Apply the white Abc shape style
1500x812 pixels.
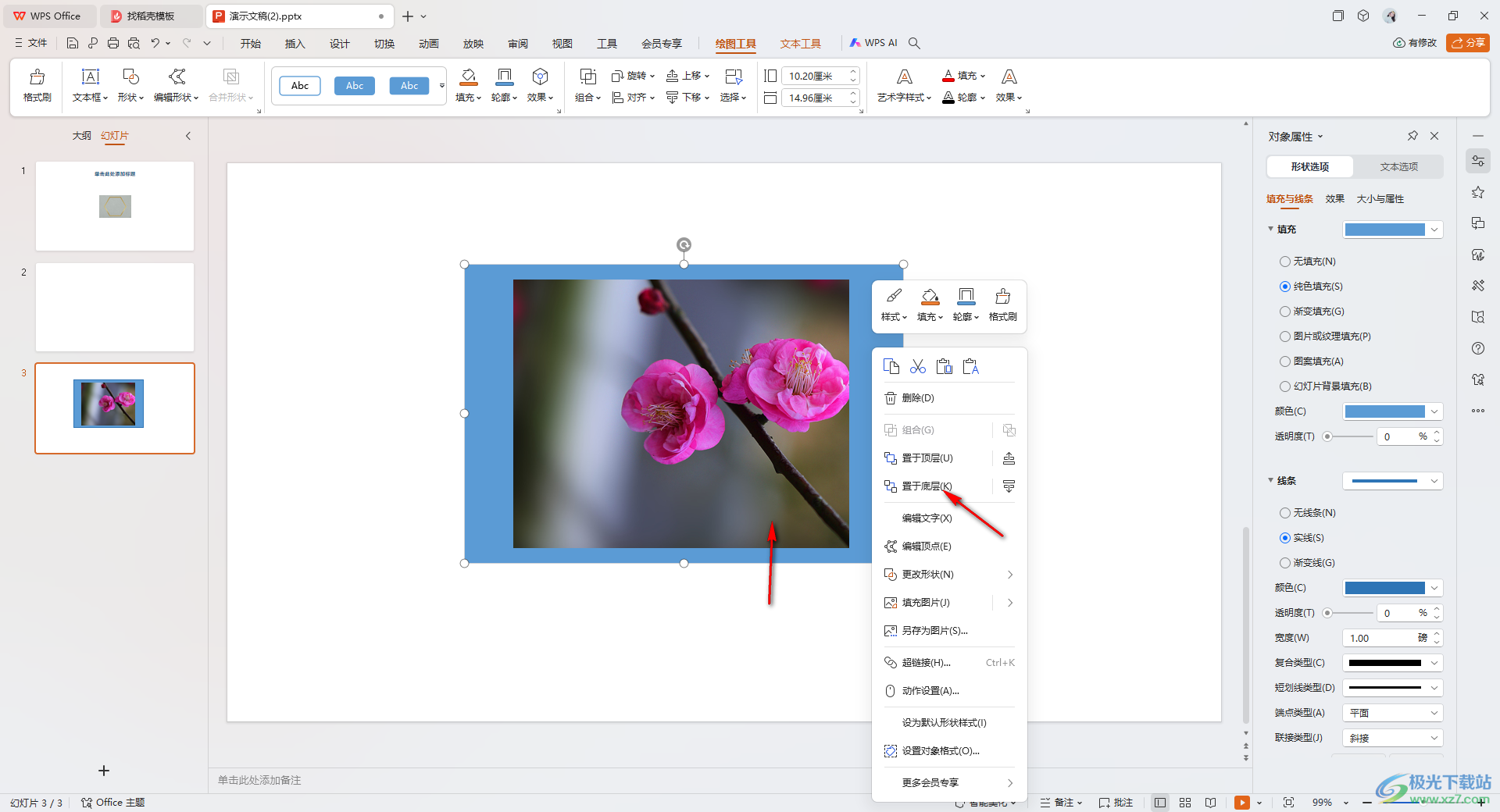[300, 86]
